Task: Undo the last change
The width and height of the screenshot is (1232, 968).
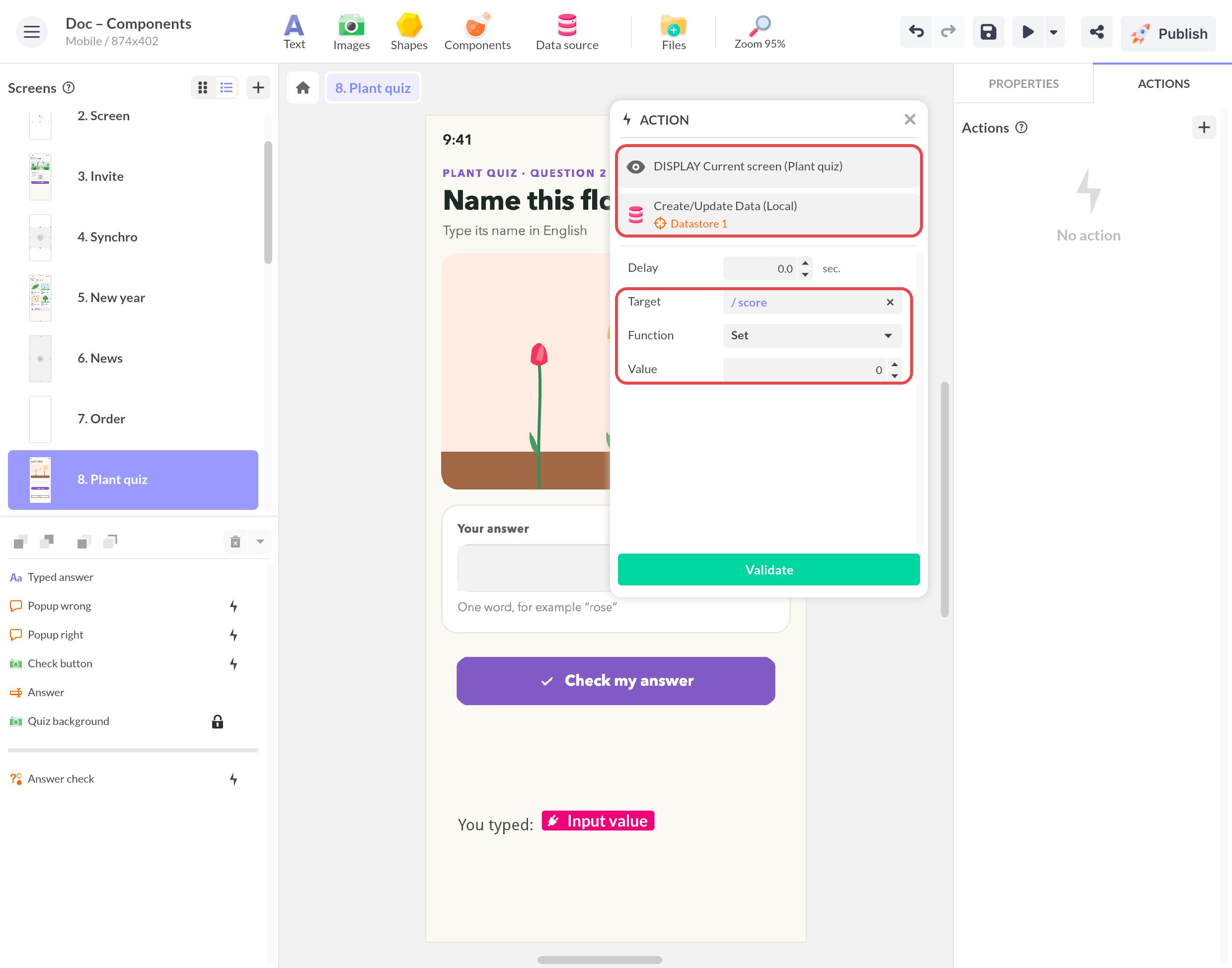Action: [916, 32]
